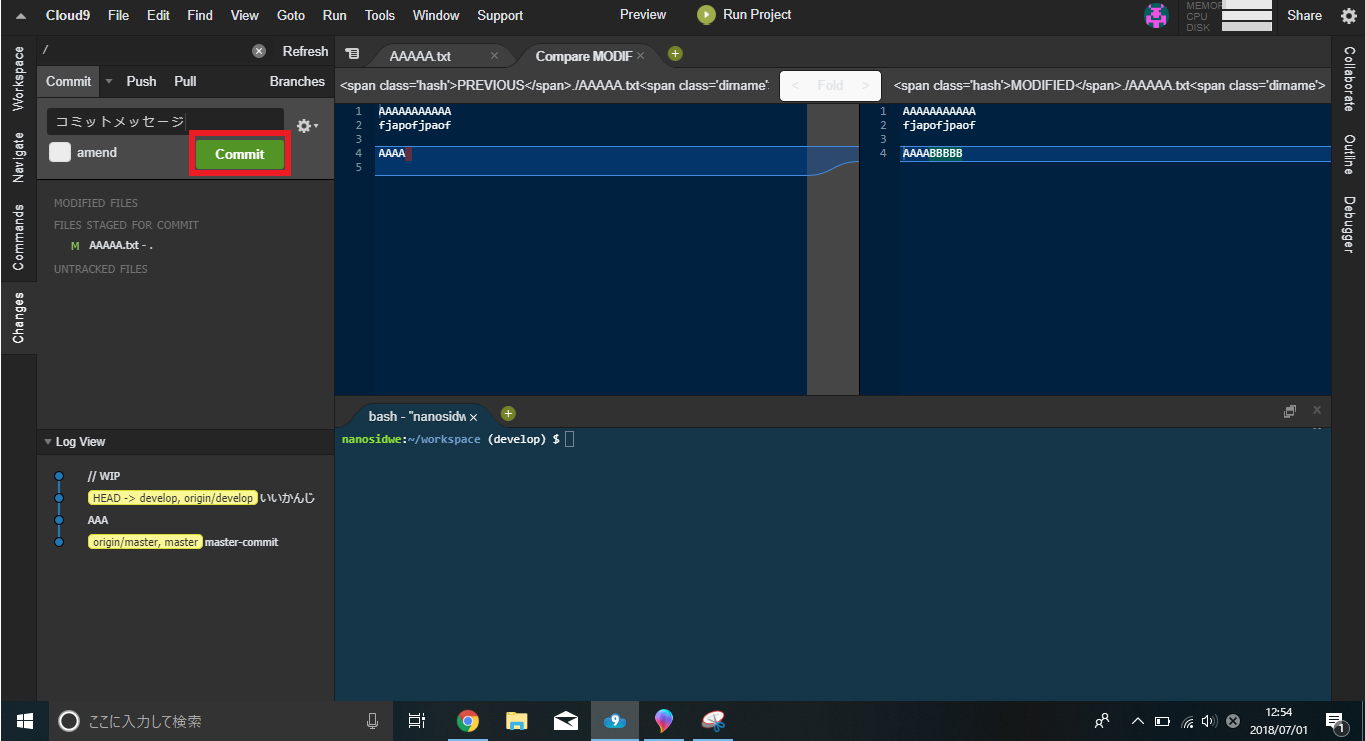1365x741 pixels.
Task: Open IDE preferences via the top-right gear
Action: click(1348, 15)
